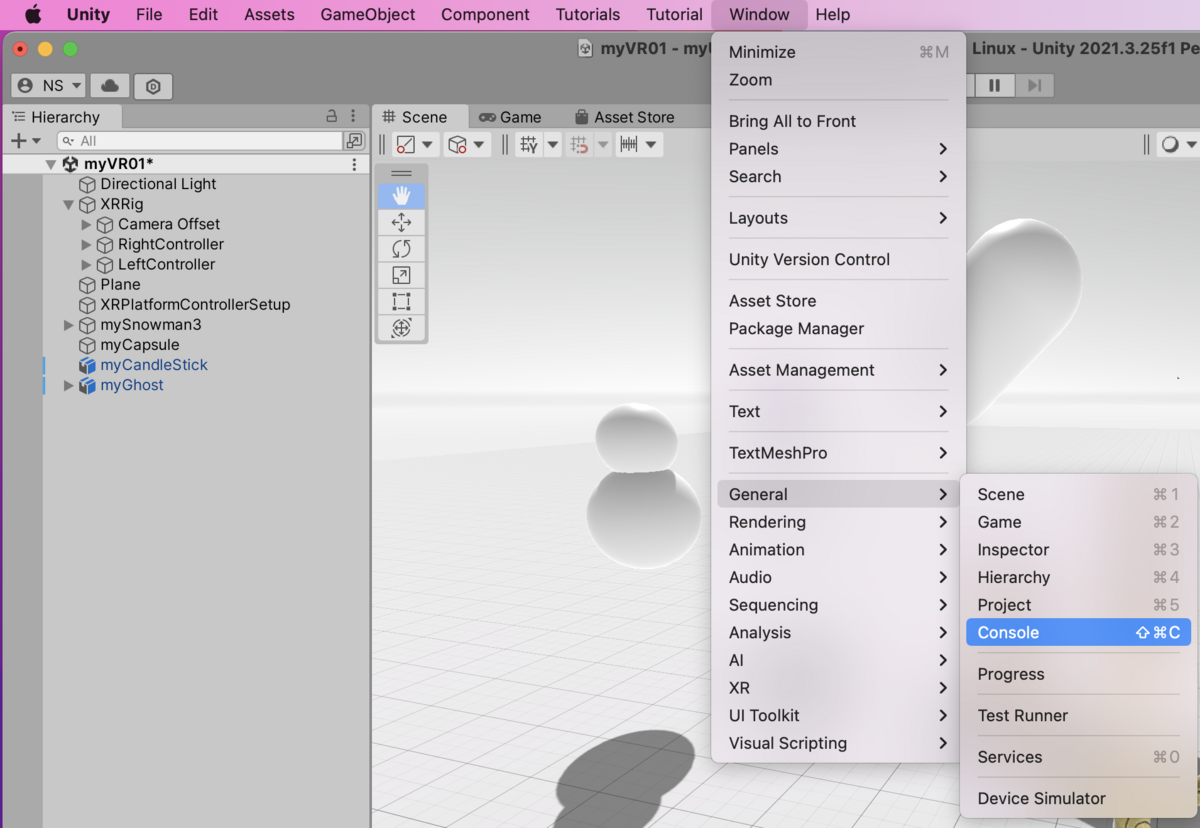The height and width of the screenshot is (828, 1200).
Task: Open Inspector from General submenu
Action: click(x=1078, y=550)
